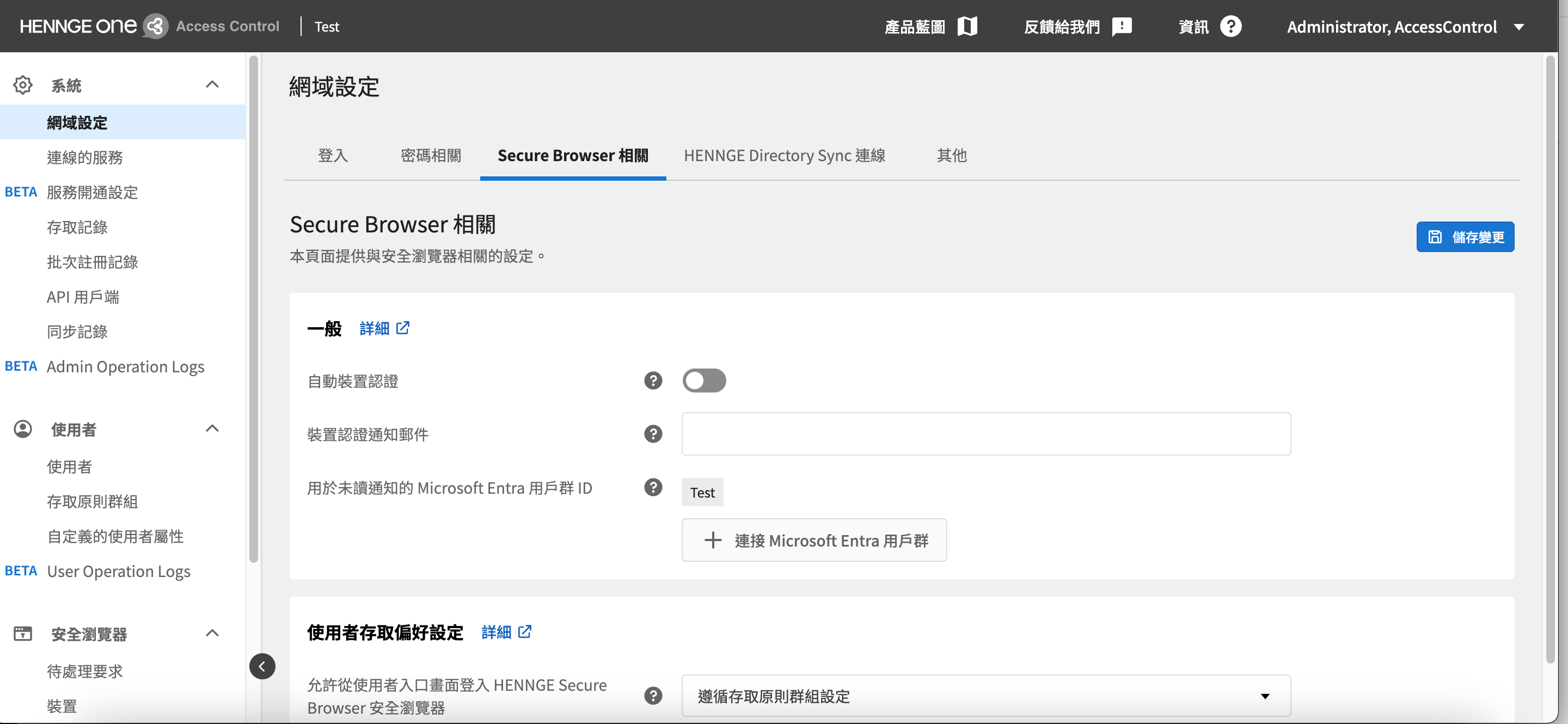
Task: Open the Administrator, AccessControl account dropdown
Action: (1405, 27)
